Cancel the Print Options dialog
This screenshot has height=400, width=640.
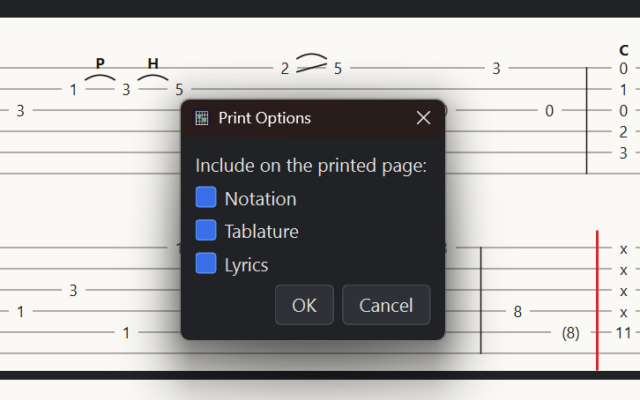point(386,305)
